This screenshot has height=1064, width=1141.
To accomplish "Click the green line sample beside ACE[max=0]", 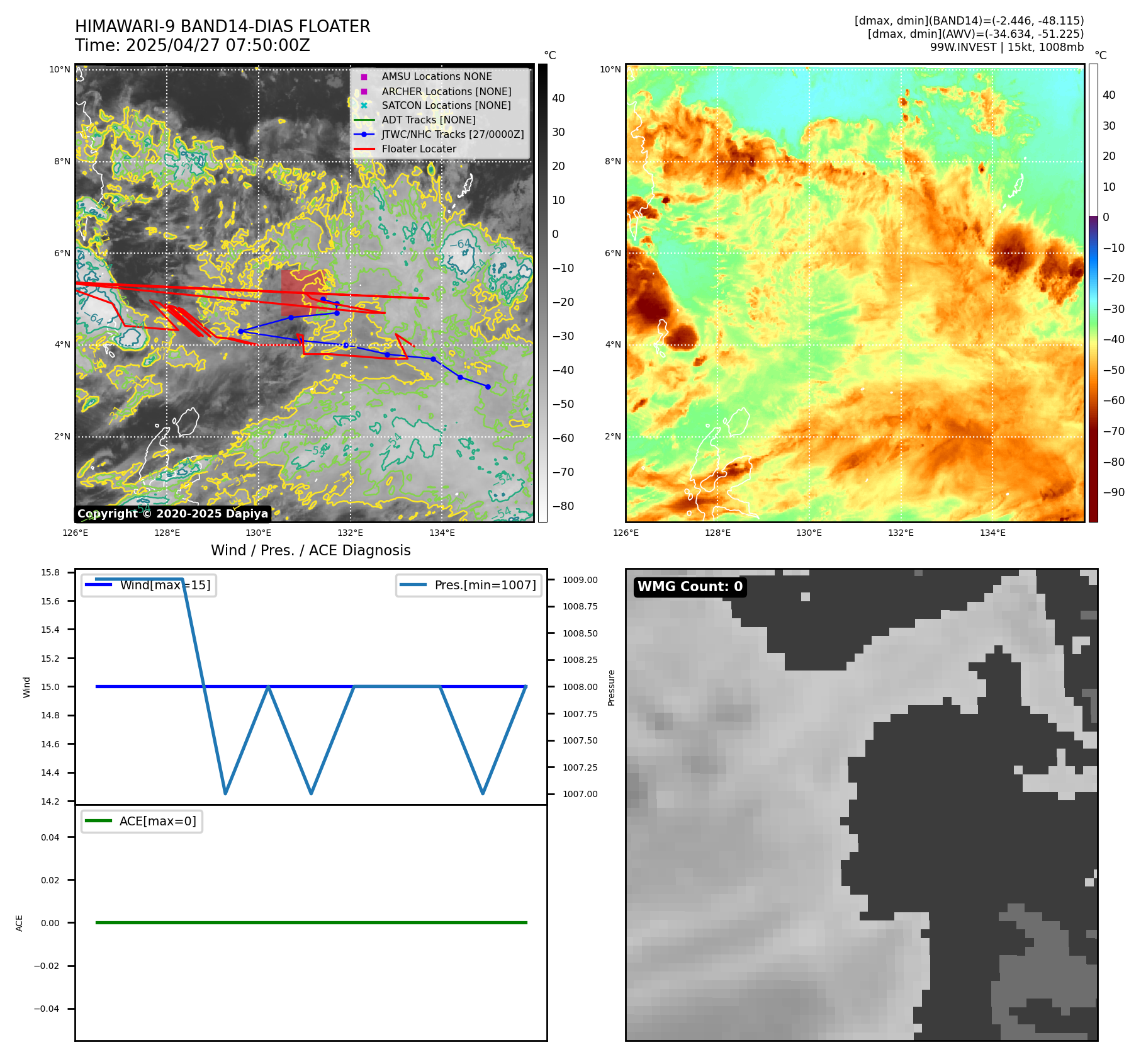I will pos(98,821).
